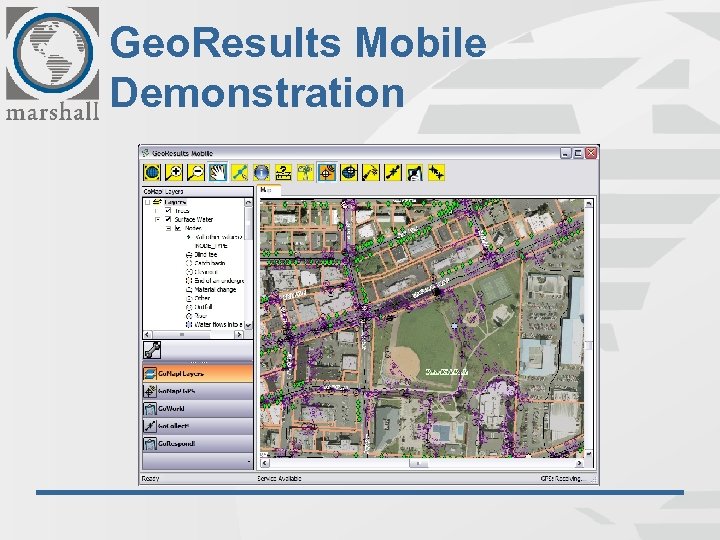Click the GoCollect! panel icon

(150, 426)
